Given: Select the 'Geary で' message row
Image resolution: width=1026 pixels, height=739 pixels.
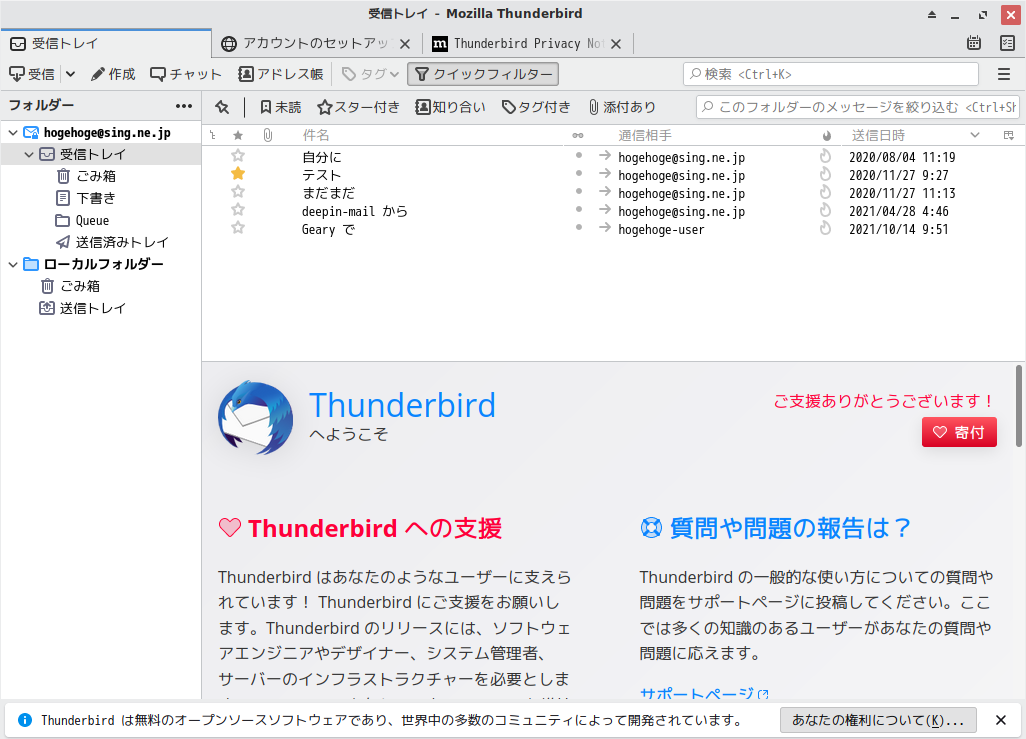Looking at the screenshot, I should (x=612, y=229).
